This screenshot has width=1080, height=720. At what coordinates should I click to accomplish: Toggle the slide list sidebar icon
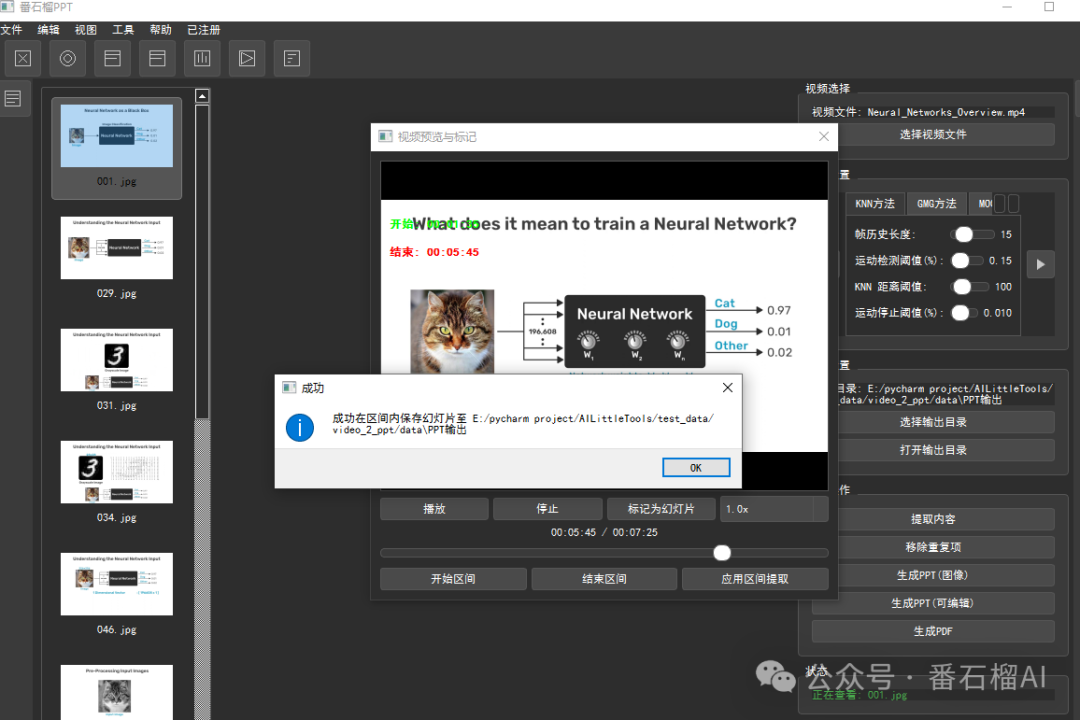[12, 99]
